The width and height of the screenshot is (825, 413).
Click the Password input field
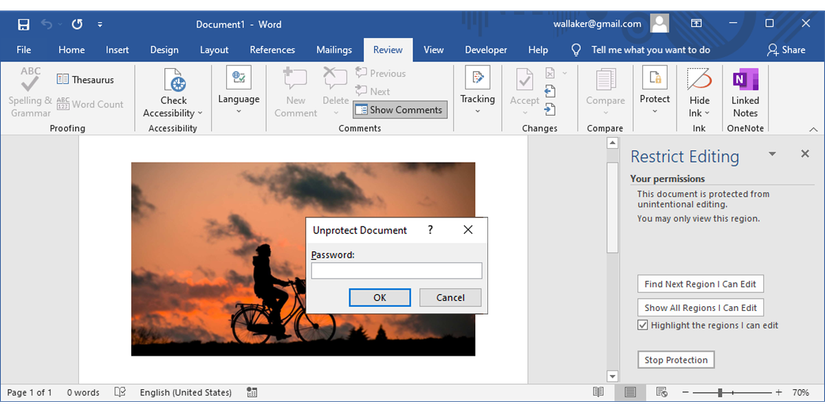pos(396,271)
